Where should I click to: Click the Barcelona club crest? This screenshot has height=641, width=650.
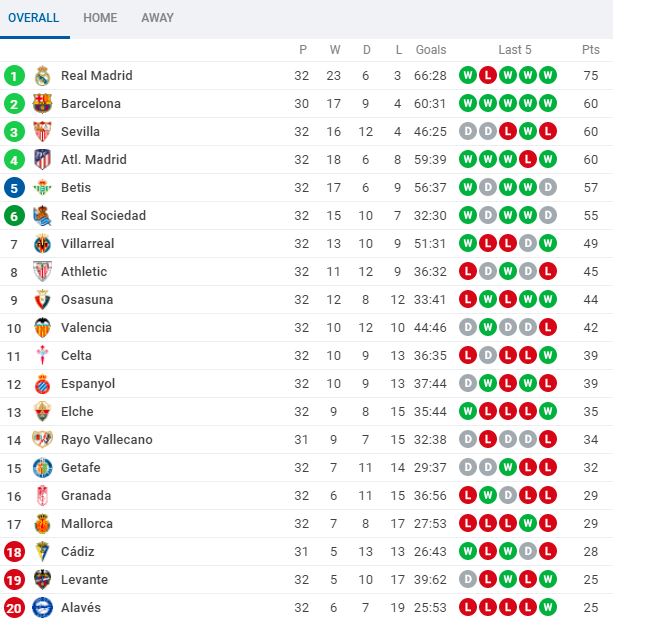click(42, 104)
